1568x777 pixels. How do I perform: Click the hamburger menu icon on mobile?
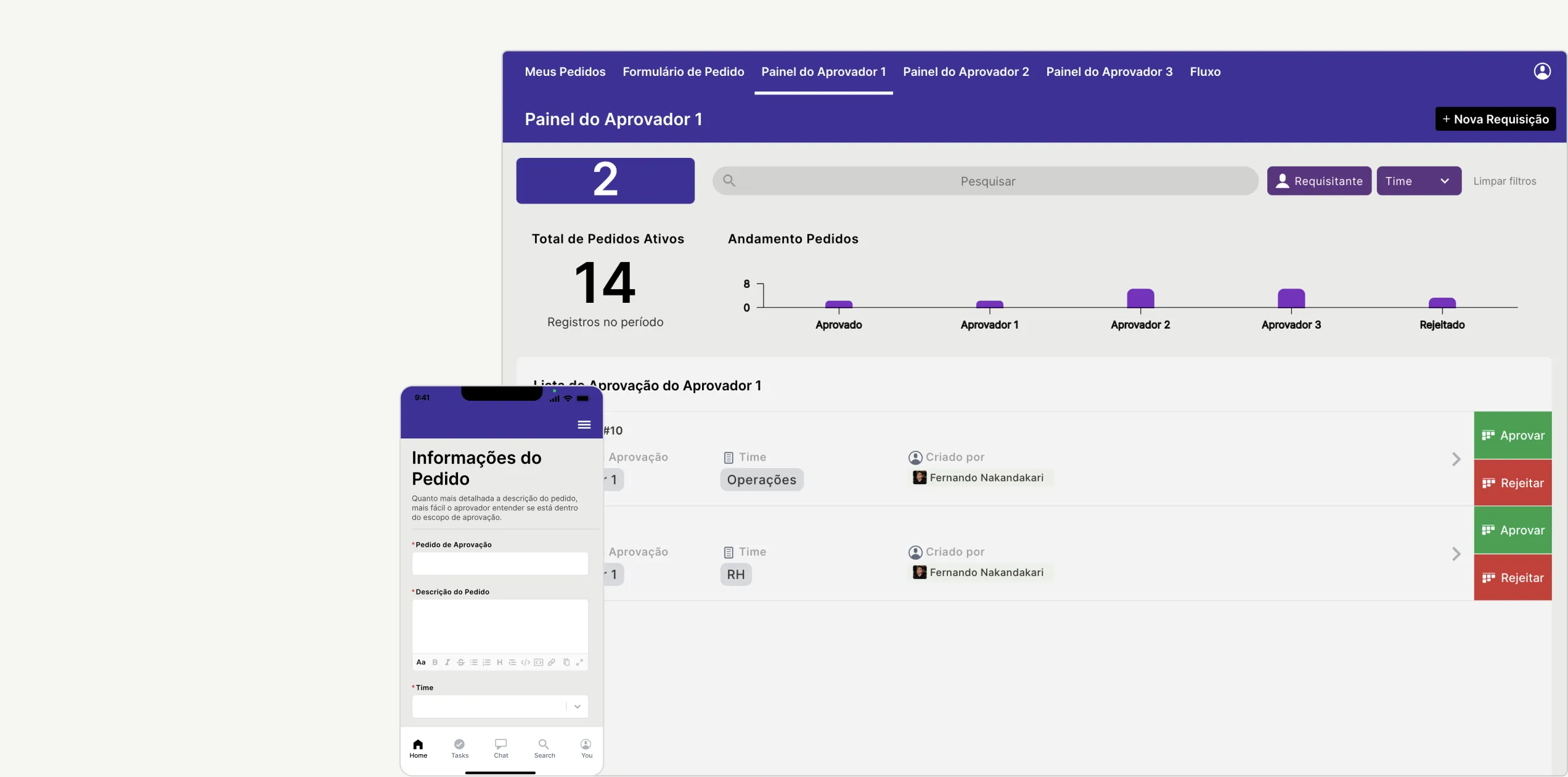[584, 424]
